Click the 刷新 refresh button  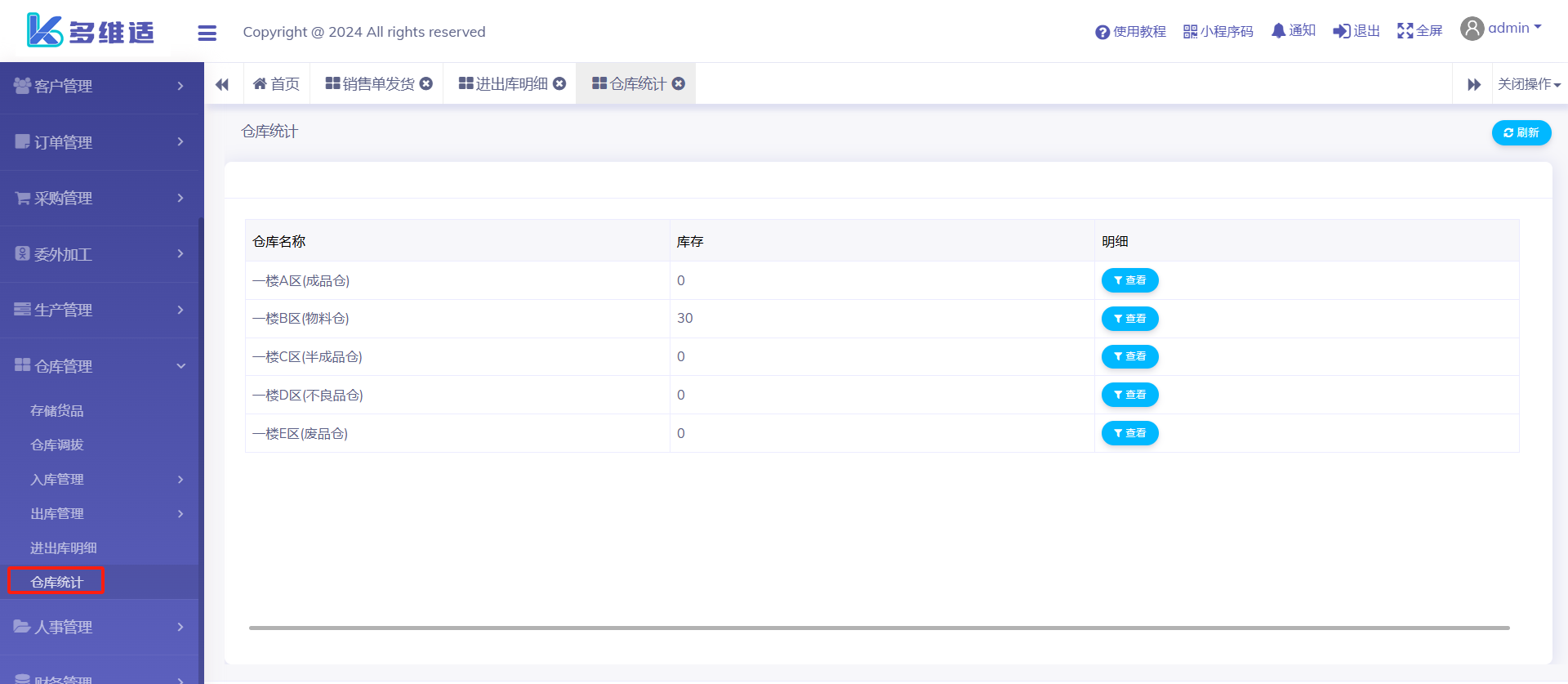point(1521,132)
